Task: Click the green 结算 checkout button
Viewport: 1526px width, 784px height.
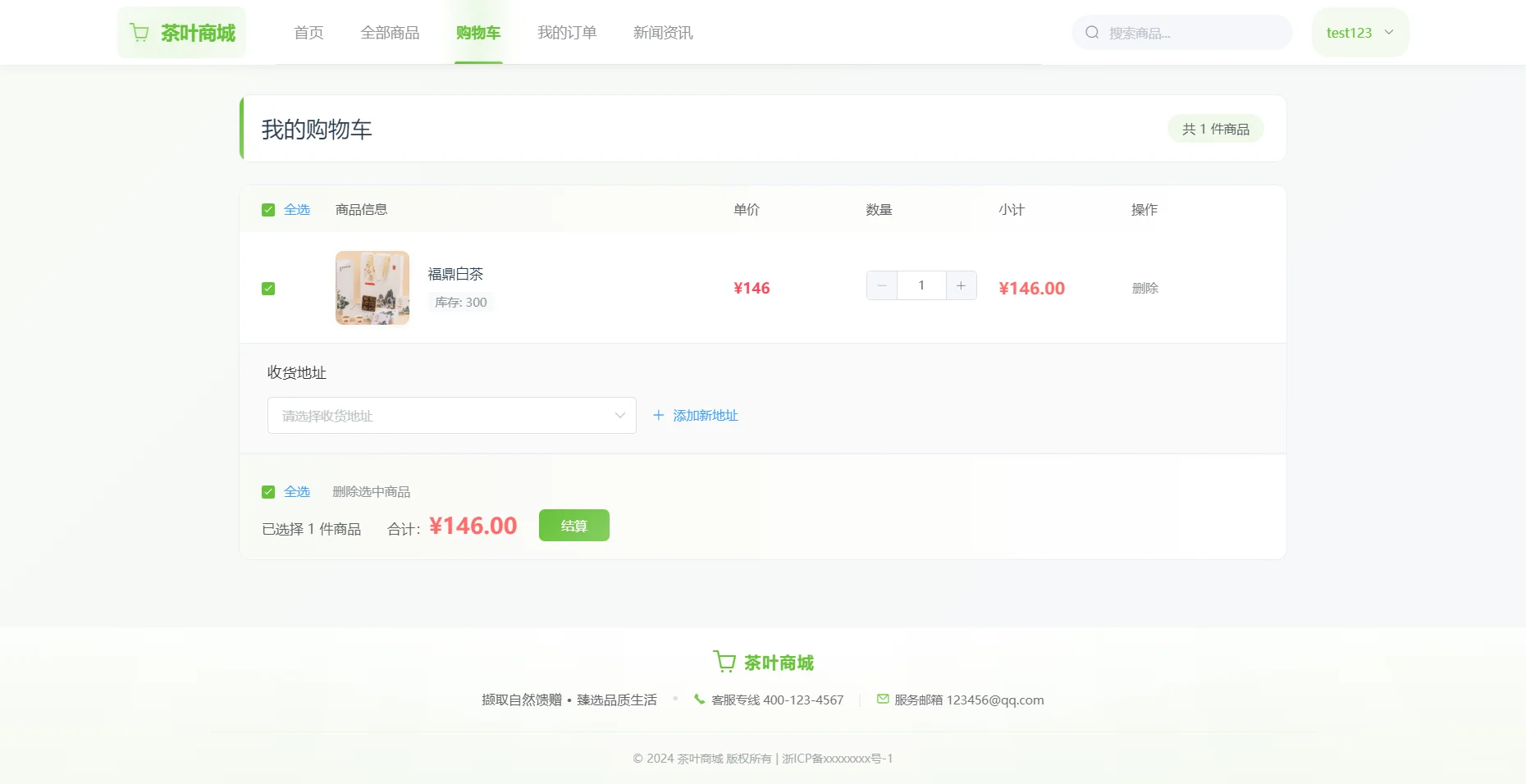Action: 573,525
